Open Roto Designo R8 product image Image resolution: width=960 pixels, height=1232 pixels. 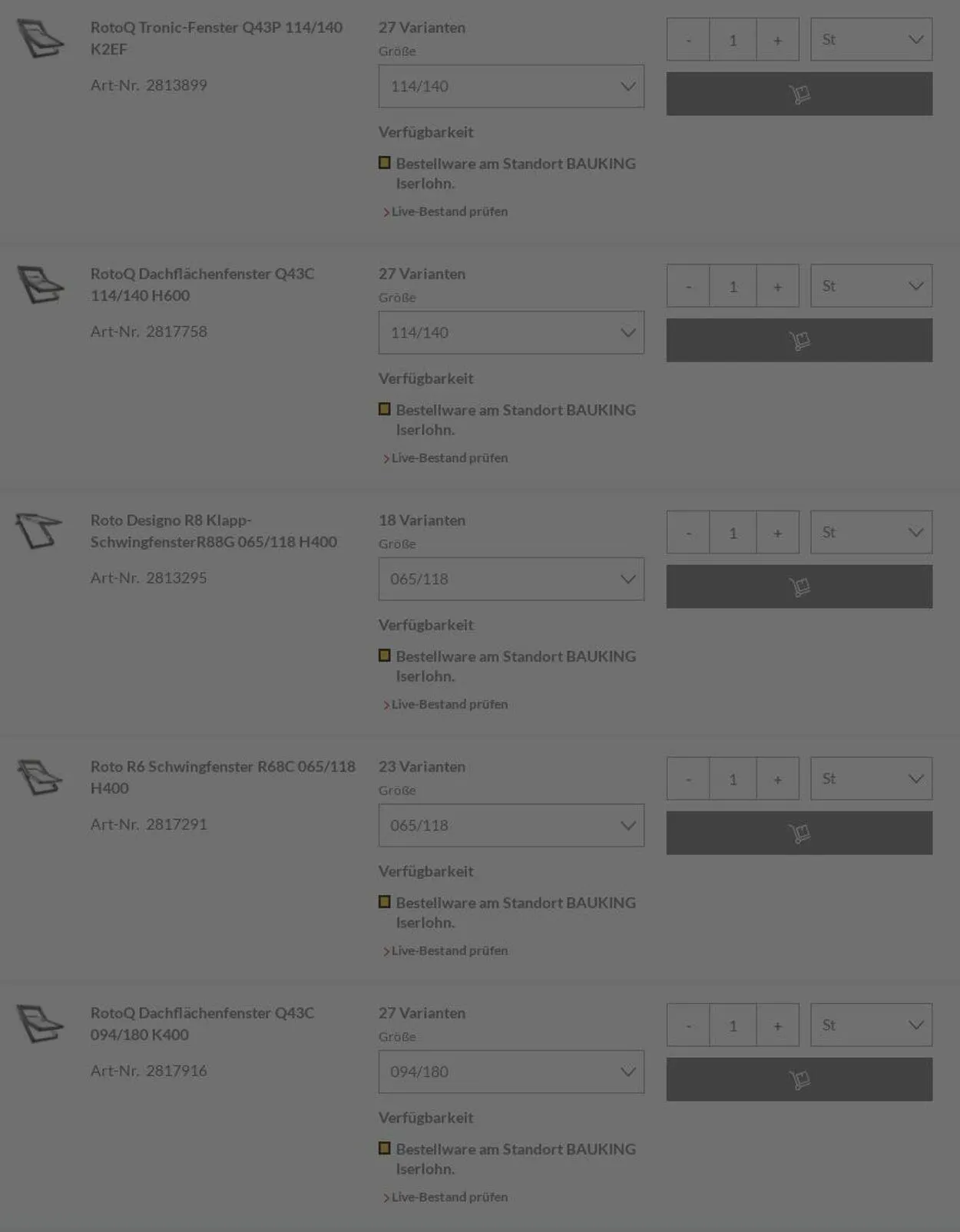coord(38,530)
